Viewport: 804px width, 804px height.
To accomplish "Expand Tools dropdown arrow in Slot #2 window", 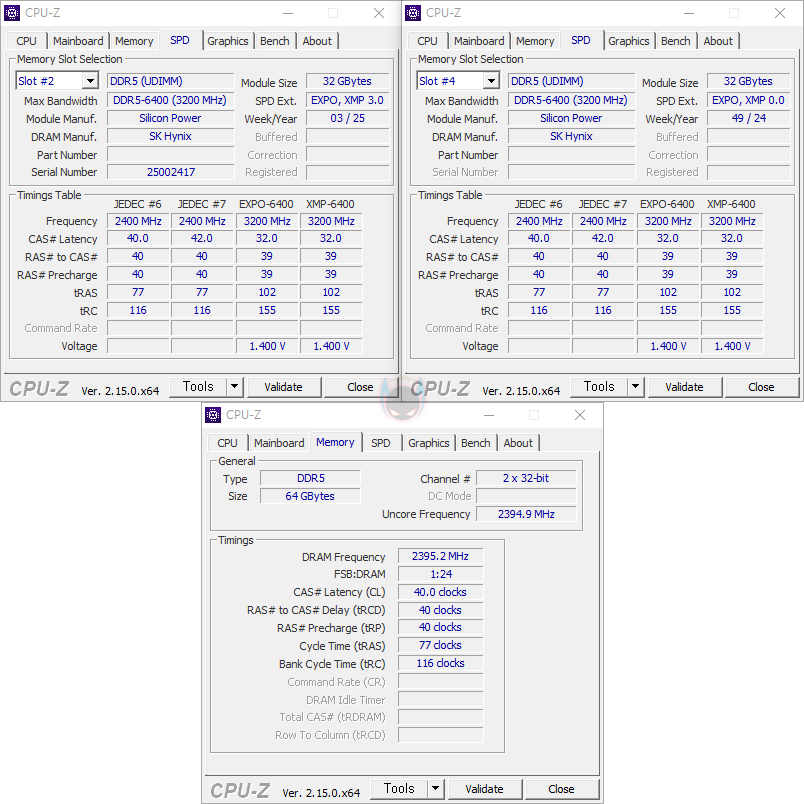I will (234, 387).
